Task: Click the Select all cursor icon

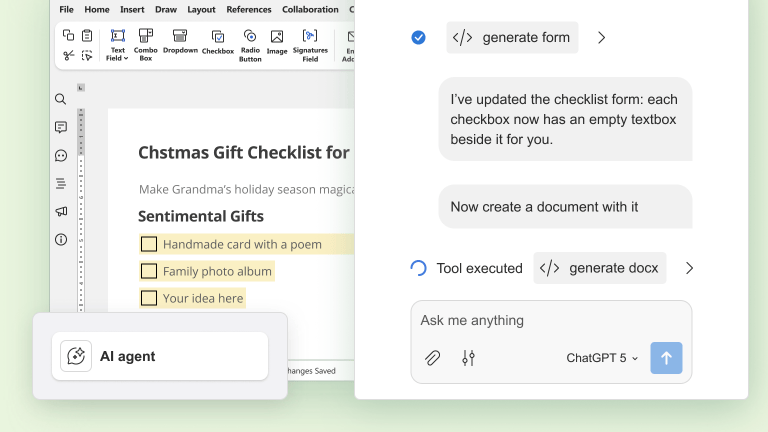Action: point(87,55)
